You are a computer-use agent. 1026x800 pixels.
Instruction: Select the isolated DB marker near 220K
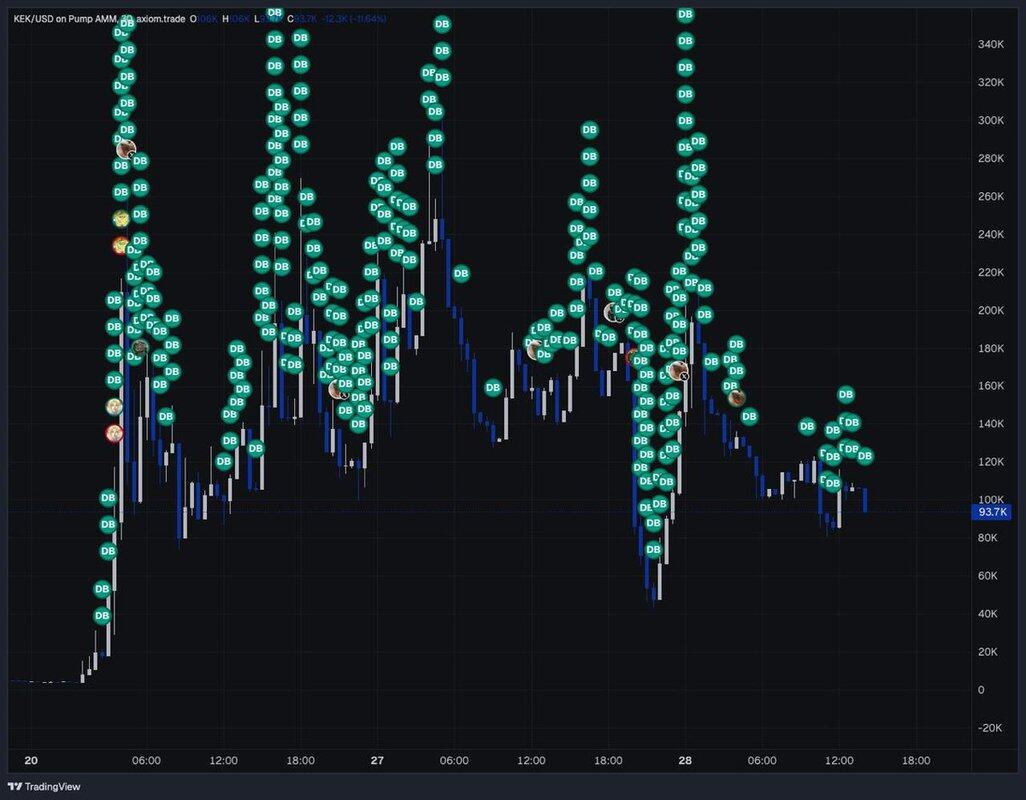(461, 273)
